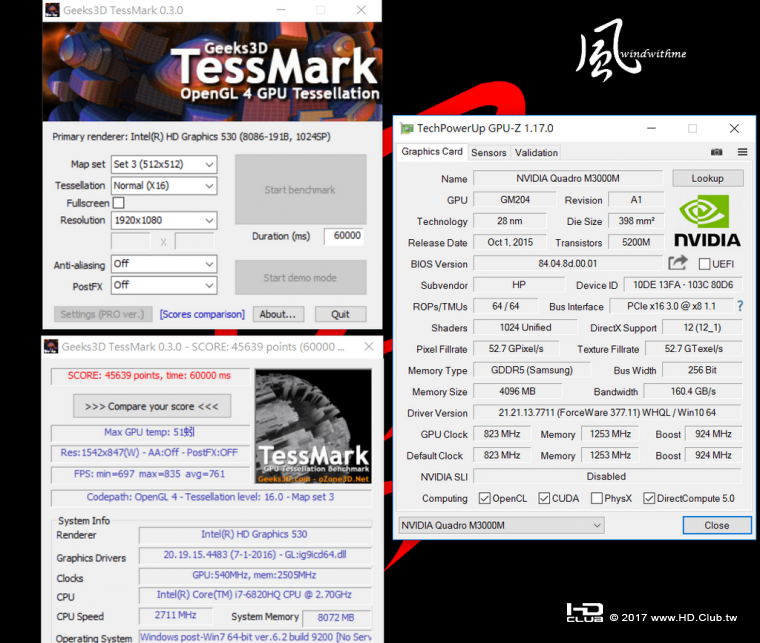Image resolution: width=760 pixels, height=643 pixels.
Task: Switch to the Sensors tab
Action: click(x=489, y=153)
